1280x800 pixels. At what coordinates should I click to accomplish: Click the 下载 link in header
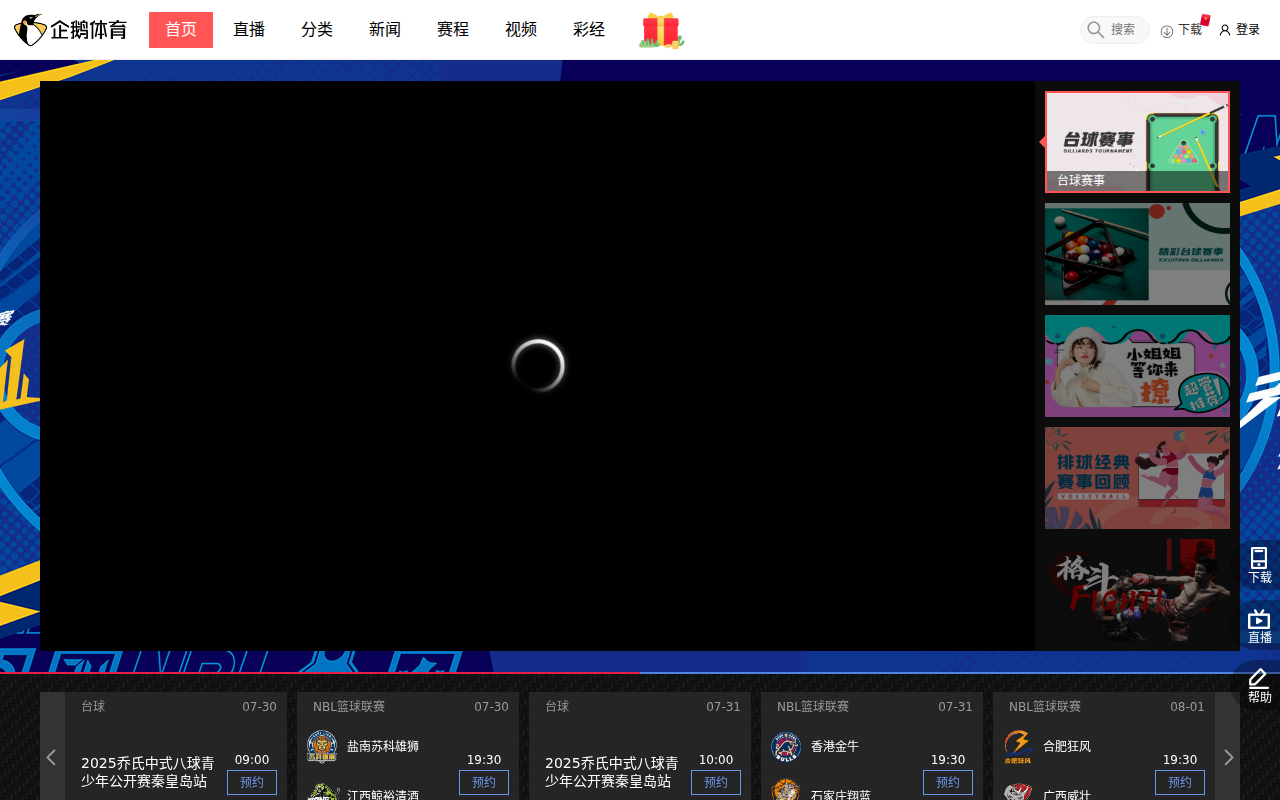coord(1190,30)
